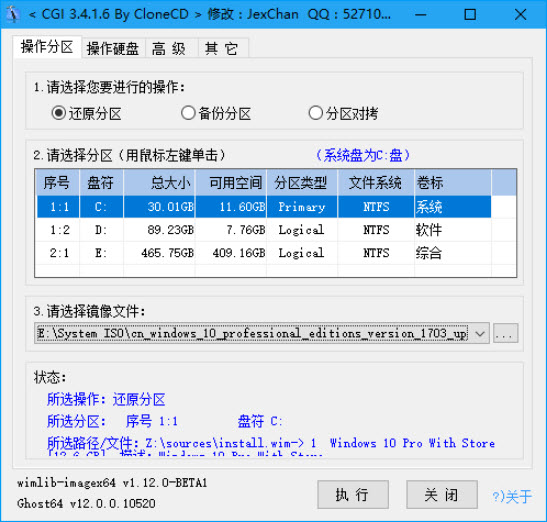
Task: Open the 其 它 tab
Action: (223, 48)
